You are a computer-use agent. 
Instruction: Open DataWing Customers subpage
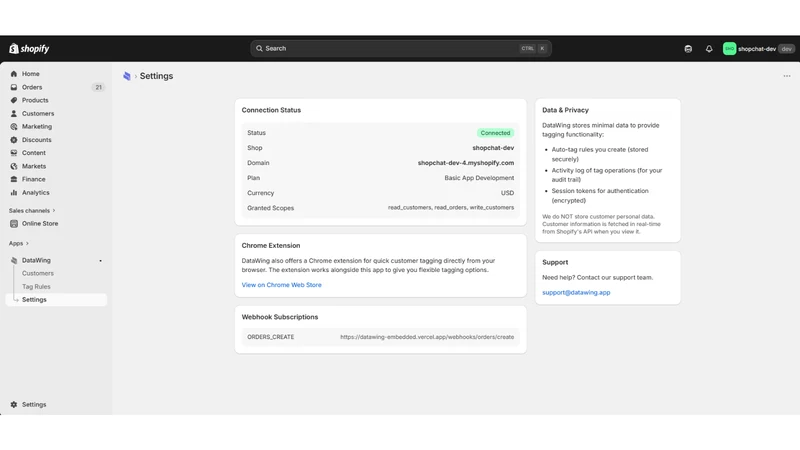tap(37, 273)
